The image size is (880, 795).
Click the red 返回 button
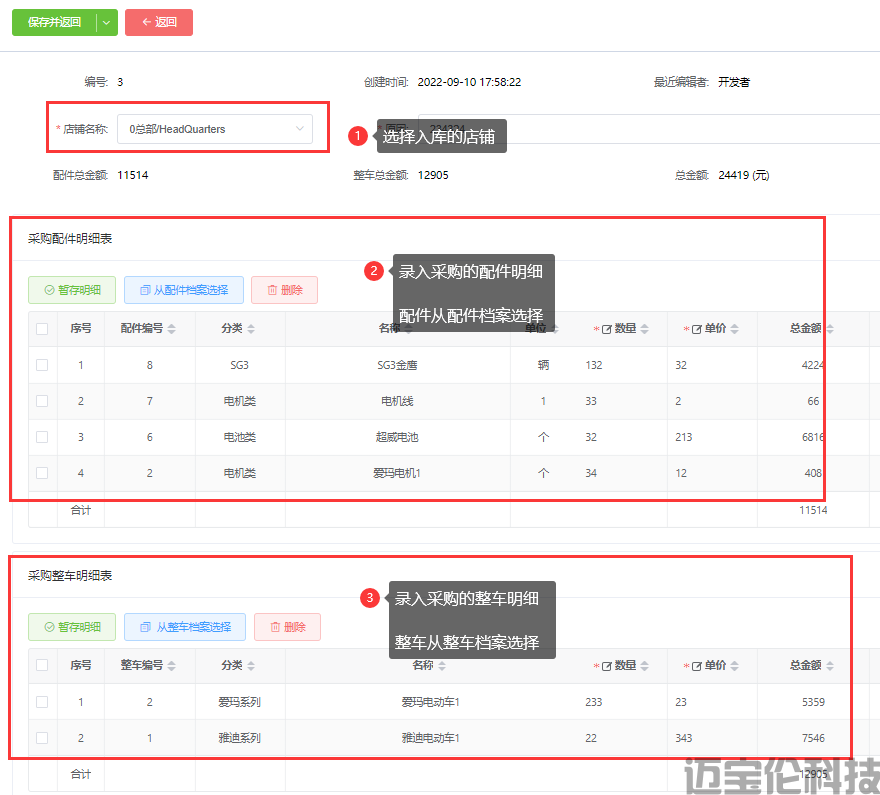(159, 22)
